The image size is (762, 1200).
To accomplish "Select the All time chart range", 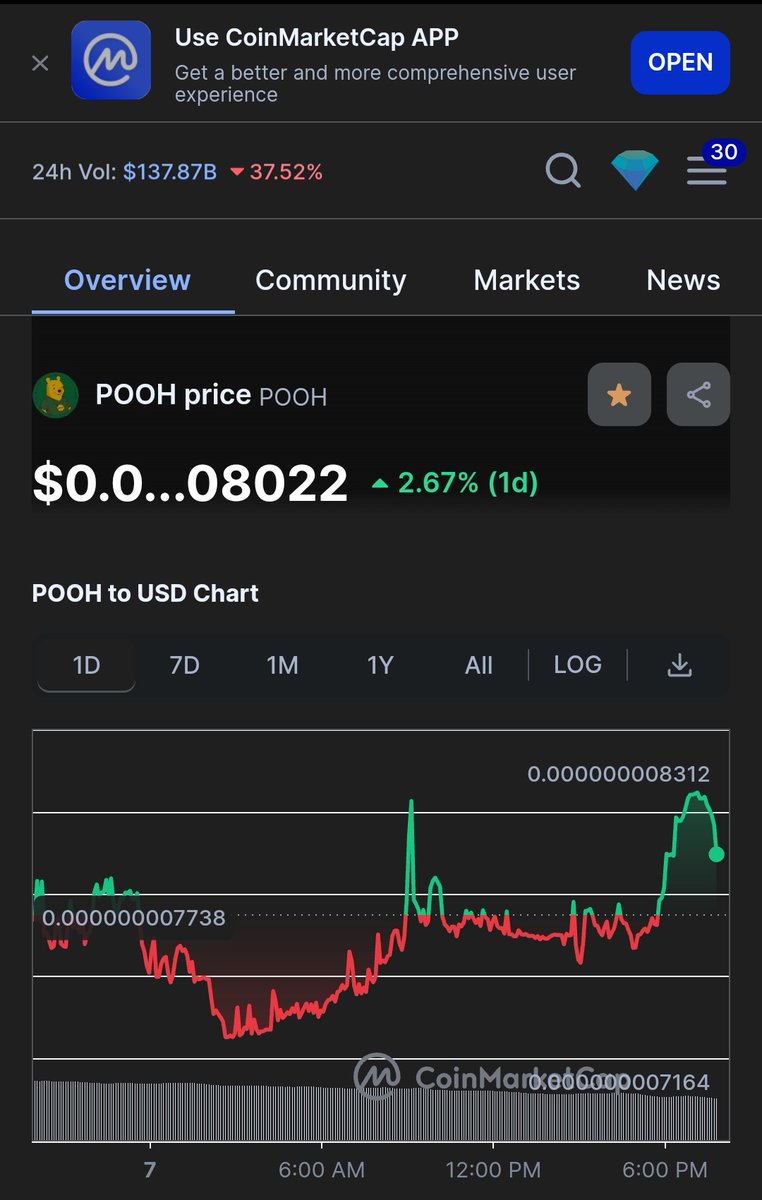I will tap(479, 665).
